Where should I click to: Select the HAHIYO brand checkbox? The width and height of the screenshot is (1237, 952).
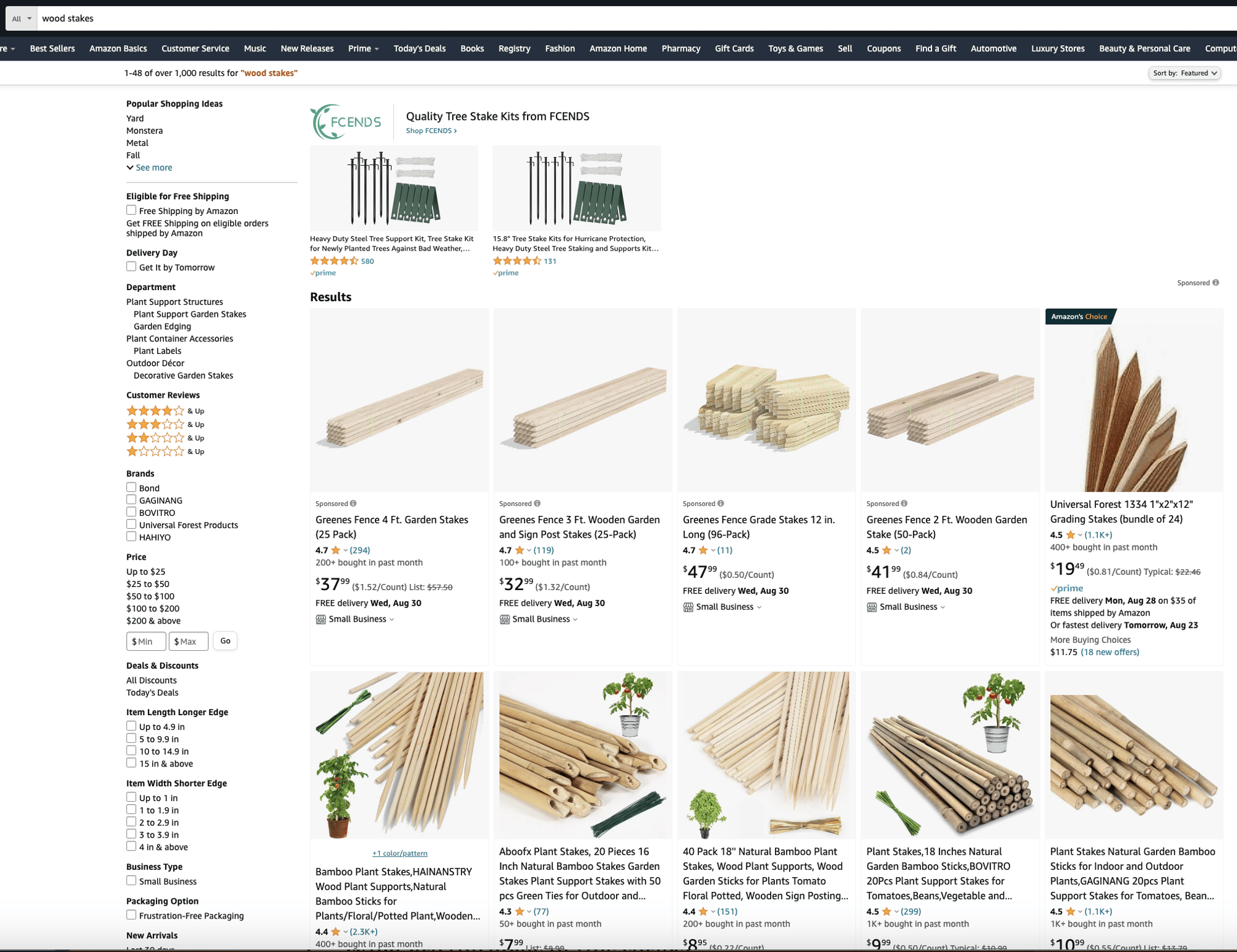[131, 537]
